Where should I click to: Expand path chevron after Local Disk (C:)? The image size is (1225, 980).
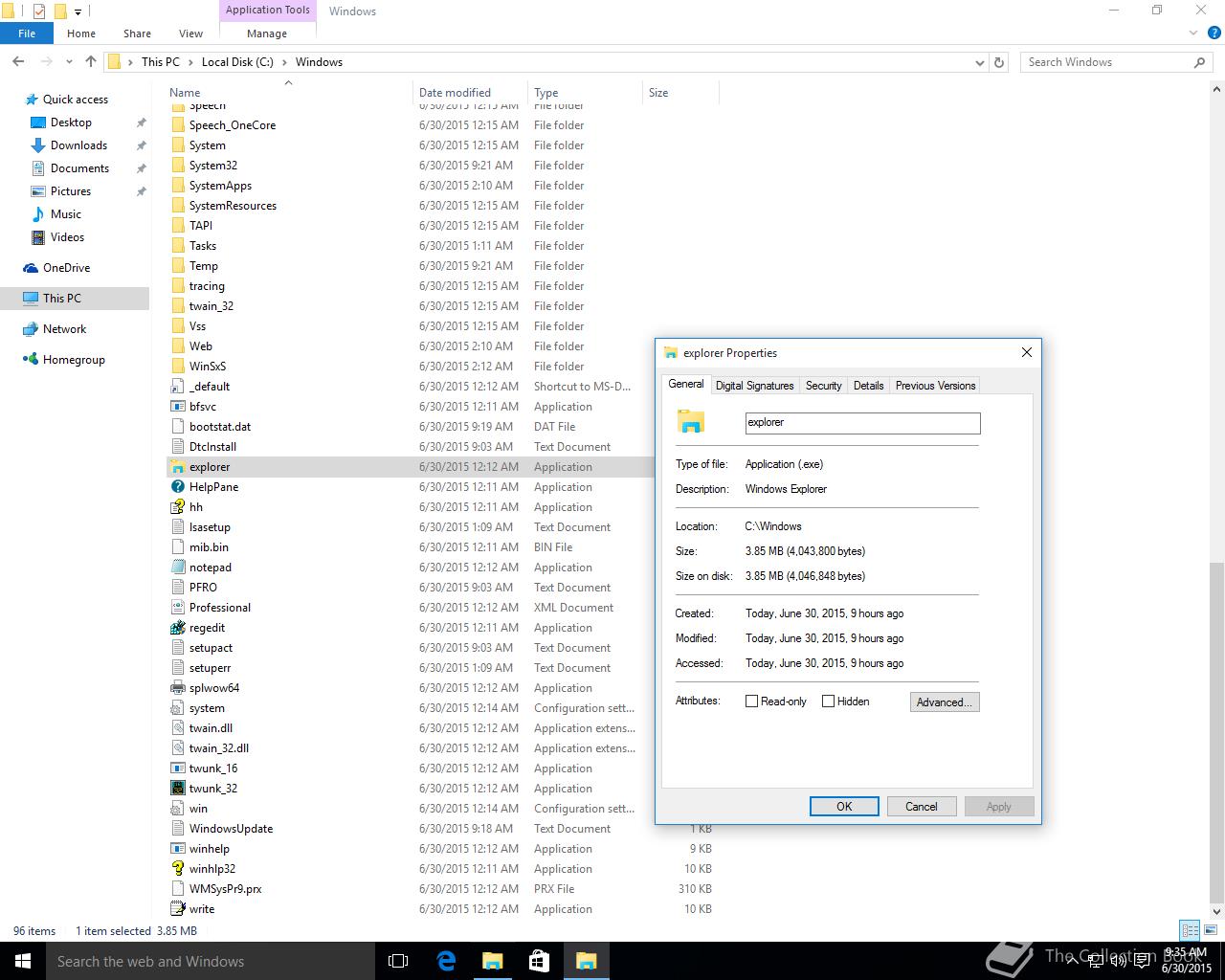tap(283, 62)
